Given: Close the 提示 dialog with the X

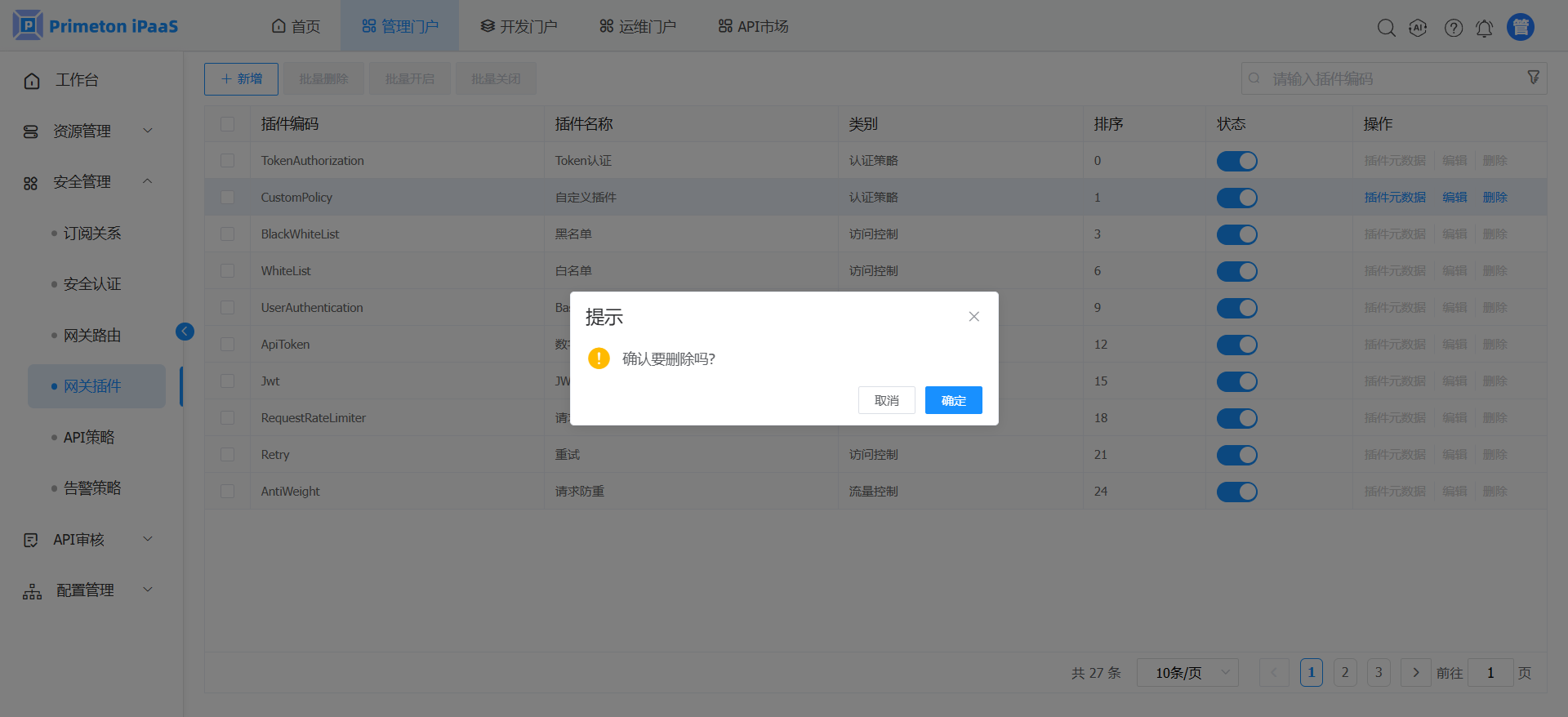Looking at the screenshot, I should point(973,317).
